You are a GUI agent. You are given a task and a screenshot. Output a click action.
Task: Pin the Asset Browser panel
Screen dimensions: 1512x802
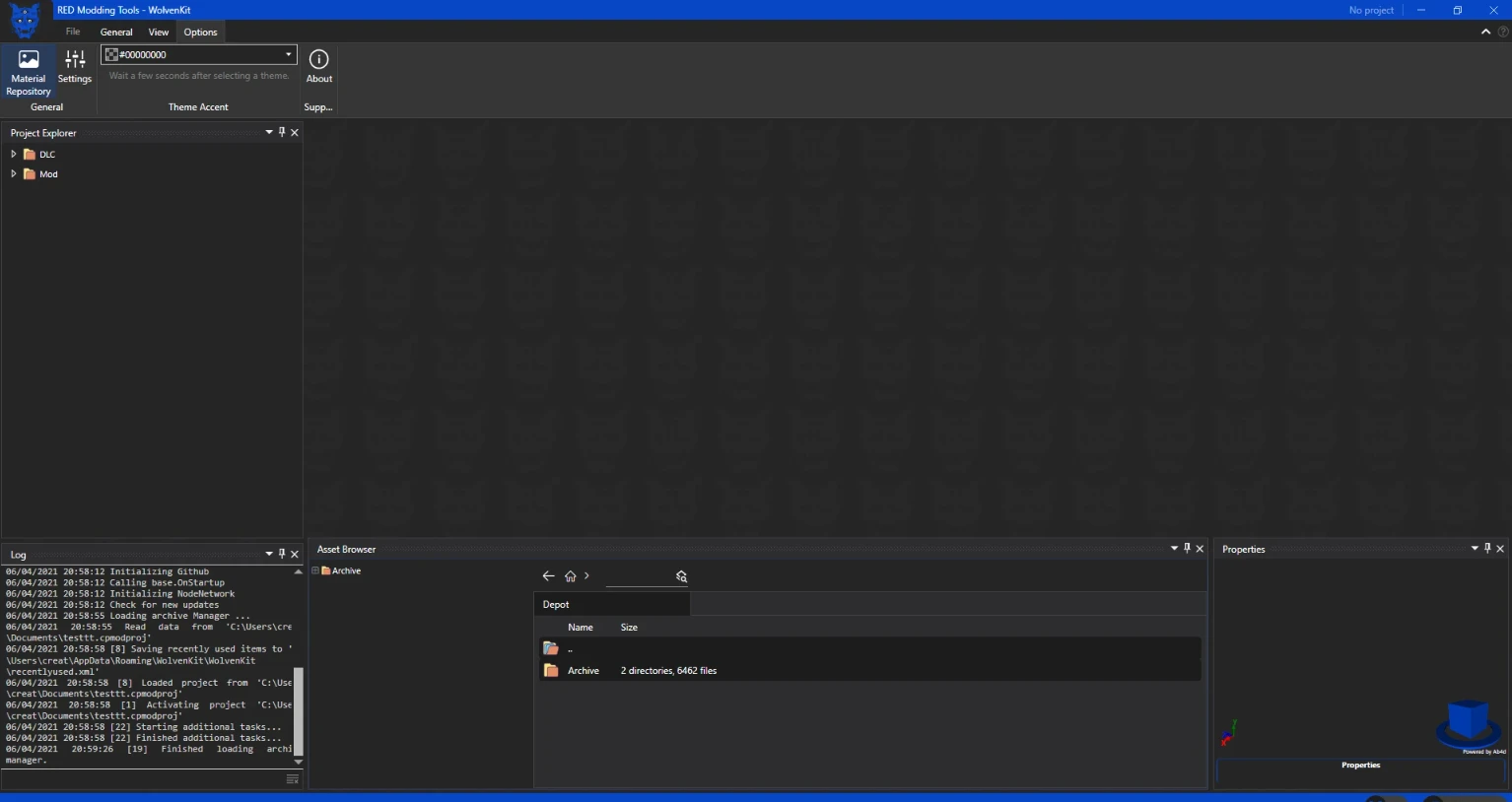click(1187, 549)
